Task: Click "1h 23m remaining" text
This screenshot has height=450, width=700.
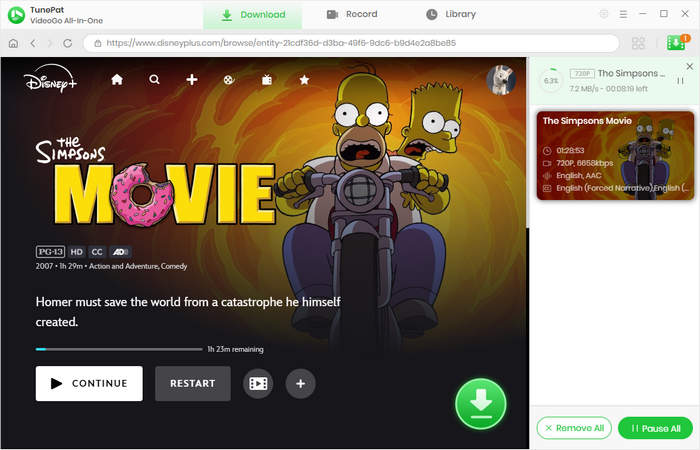Action: click(235, 349)
